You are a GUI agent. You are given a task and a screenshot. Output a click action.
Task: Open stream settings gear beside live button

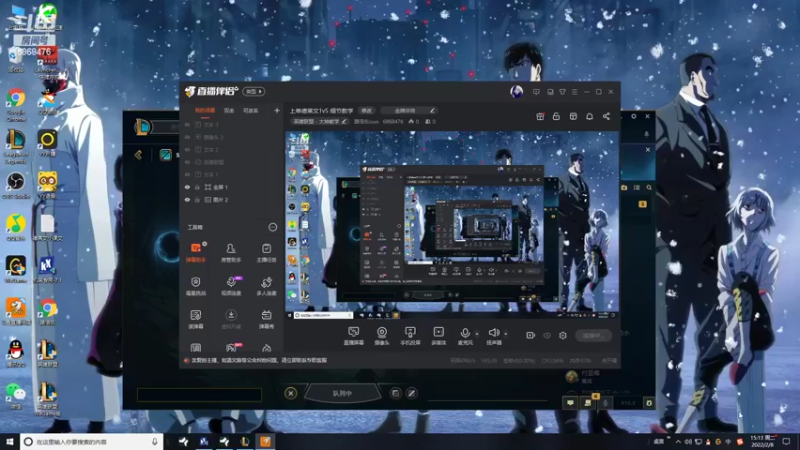[x=563, y=335]
